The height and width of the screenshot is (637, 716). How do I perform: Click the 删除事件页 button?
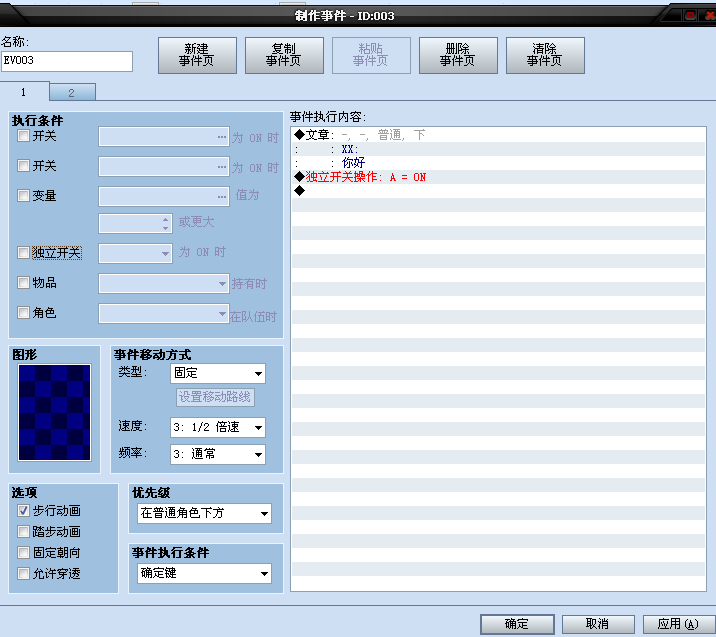(x=458, y=55)
